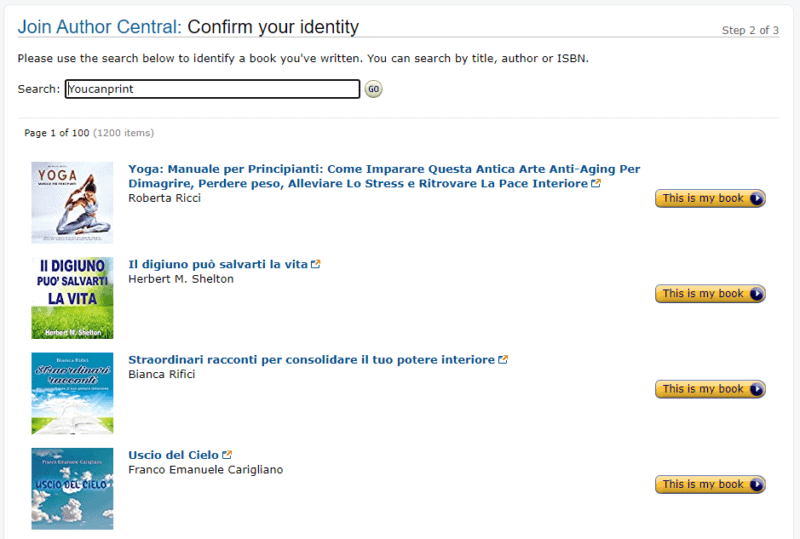Open the Uscio del Cielo title link
Viewport: 800px width, 539px height.
pos(173,455)
